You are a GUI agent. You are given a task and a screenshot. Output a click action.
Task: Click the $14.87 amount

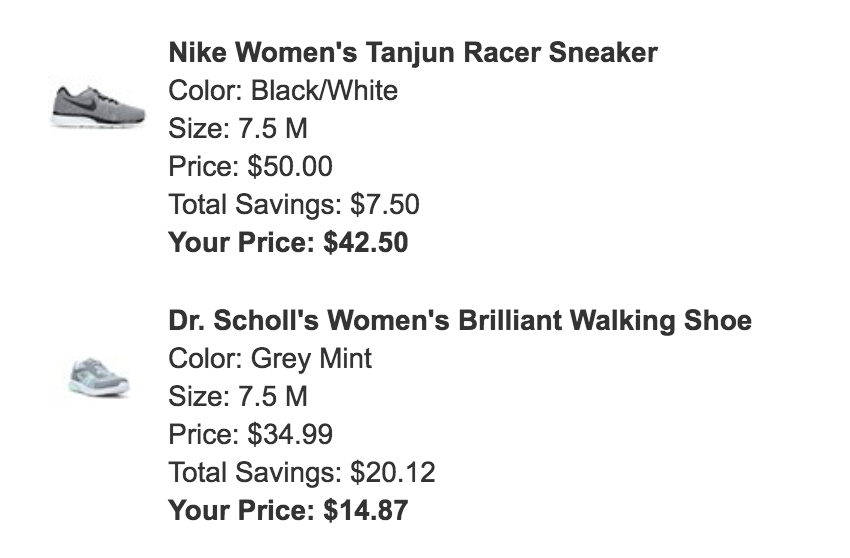(366, 510)
